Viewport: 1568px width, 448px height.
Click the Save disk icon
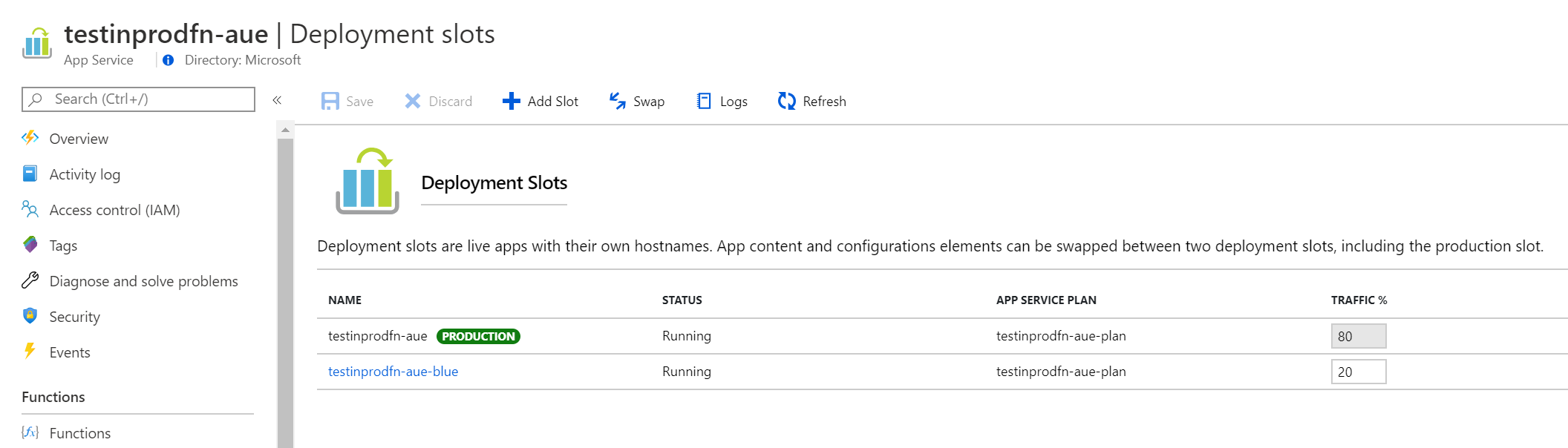pos(330,101)
